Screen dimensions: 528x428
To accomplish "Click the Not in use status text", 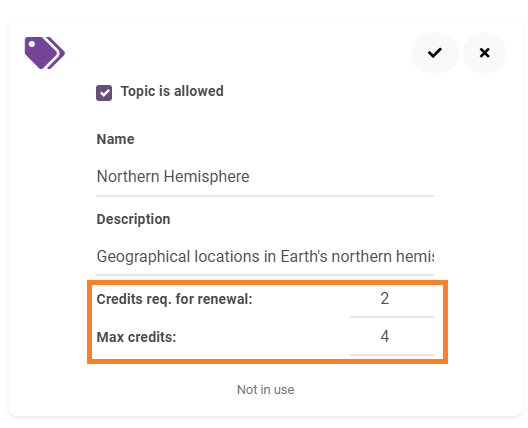I will (x=265, y=390).
